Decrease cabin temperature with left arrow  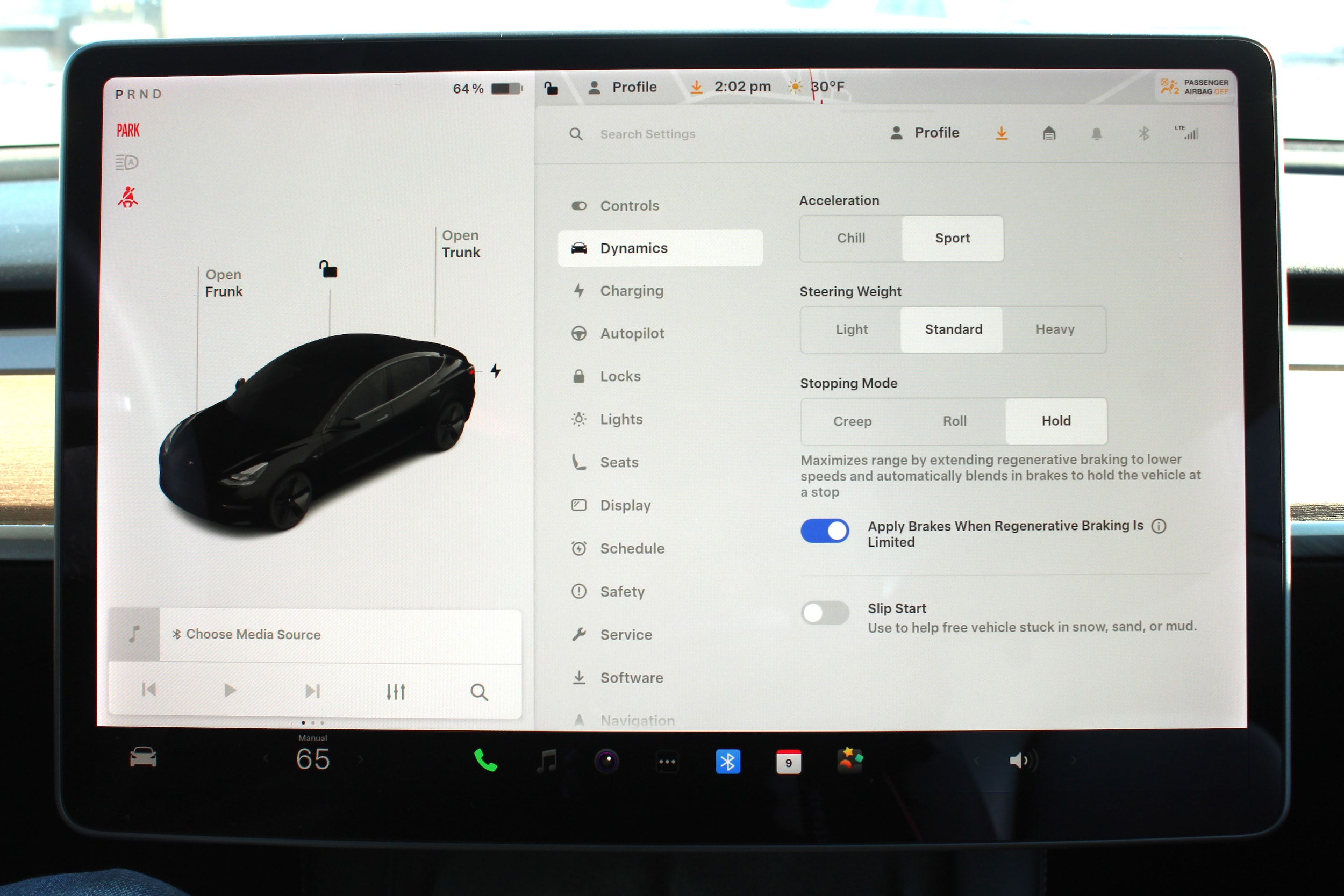266,759
